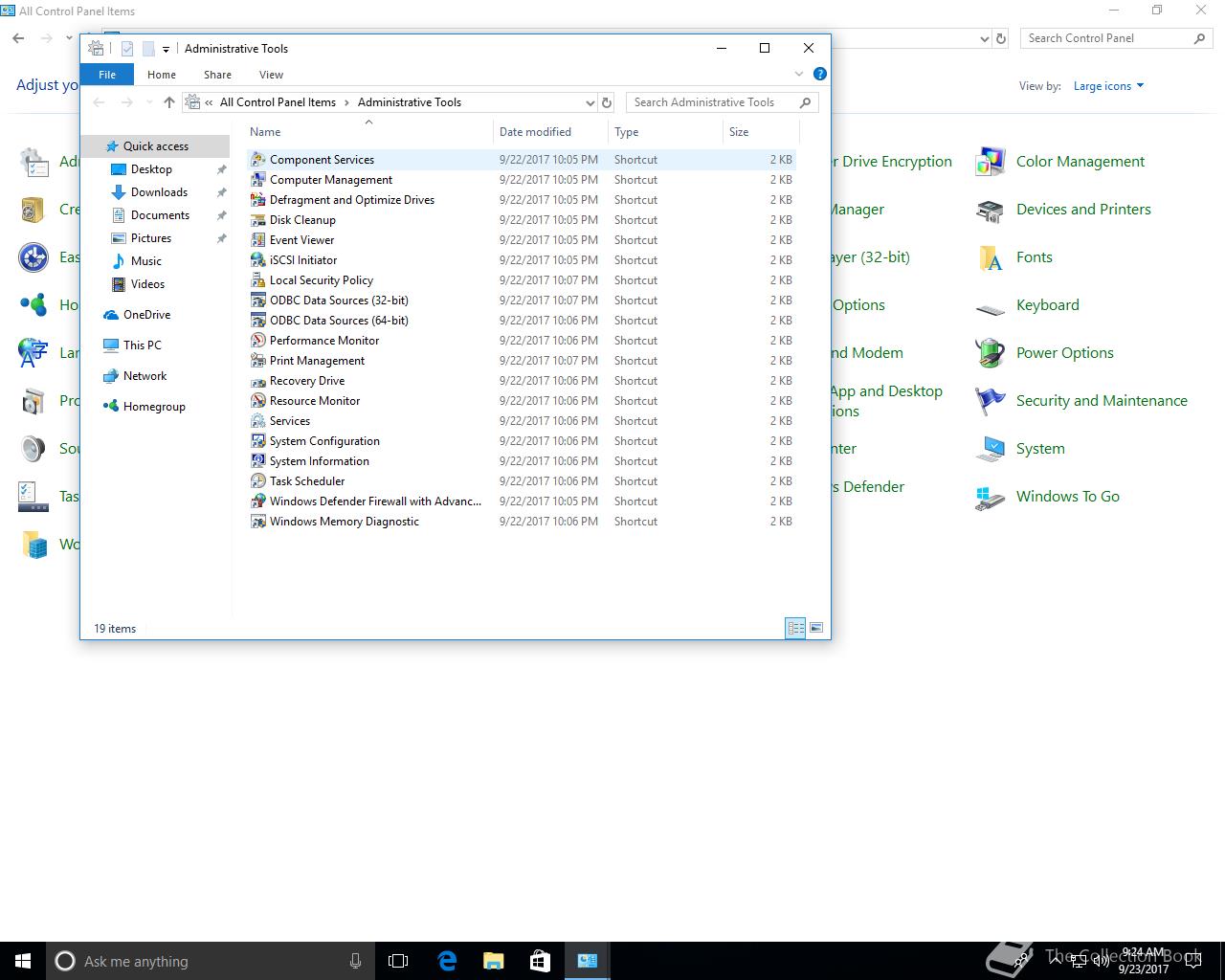Sort by the Date modified column

pos(550,132)
